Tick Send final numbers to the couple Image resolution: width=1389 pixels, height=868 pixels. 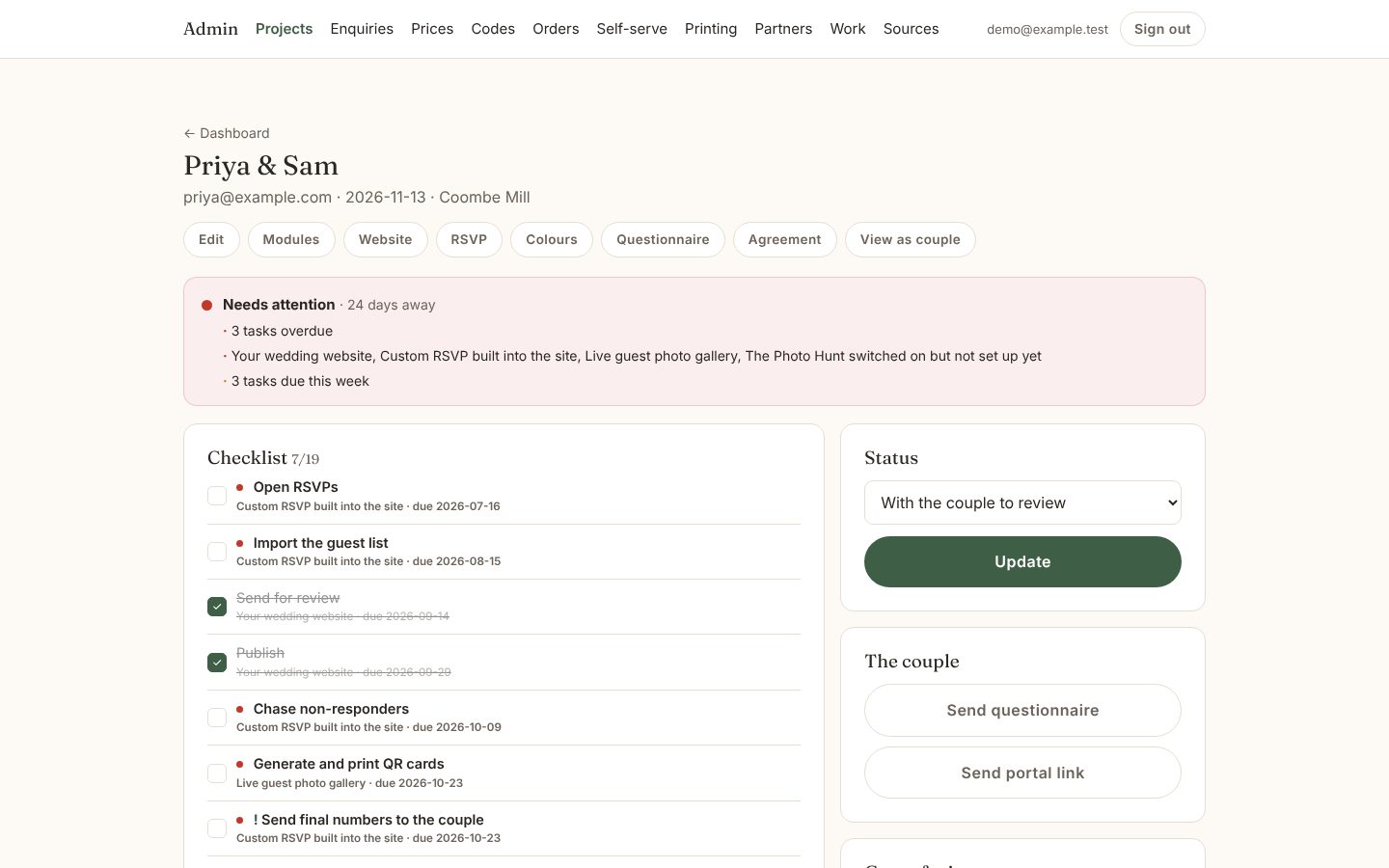click(x=217, y=828)
